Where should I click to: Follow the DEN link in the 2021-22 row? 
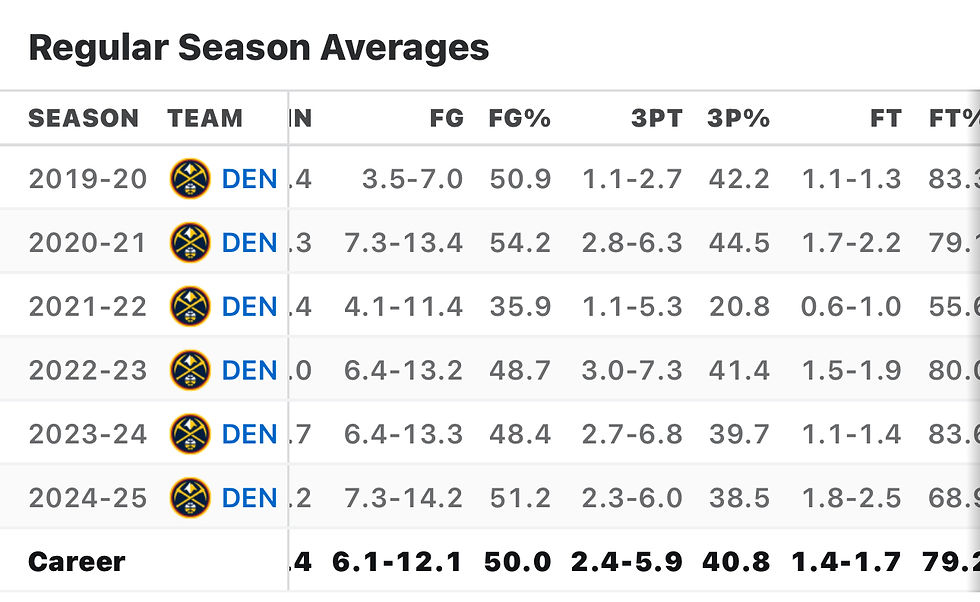point(249,307)
